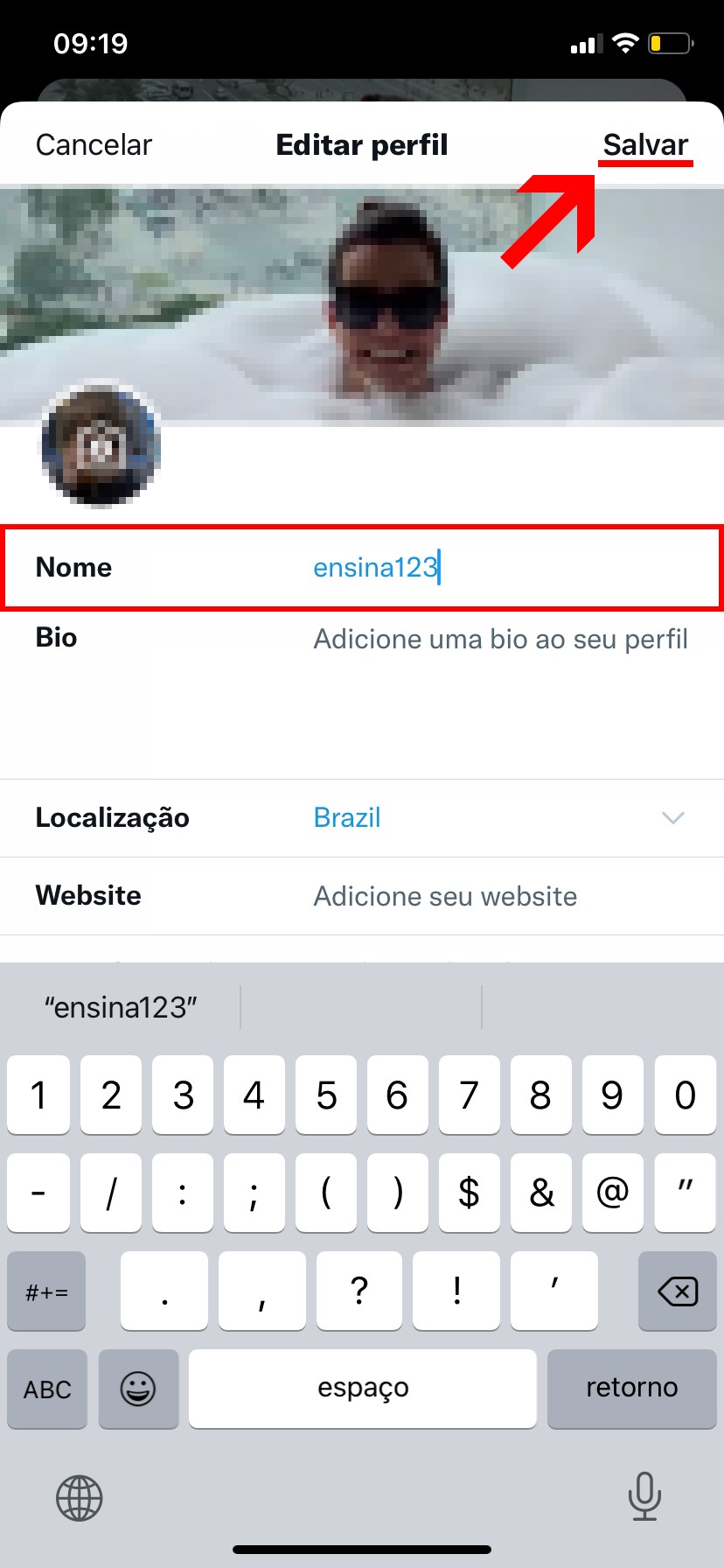Tap the globe language switcher icon
Image resolution: width=724 pixels, height=1568 pixels.
[80, 1497]
